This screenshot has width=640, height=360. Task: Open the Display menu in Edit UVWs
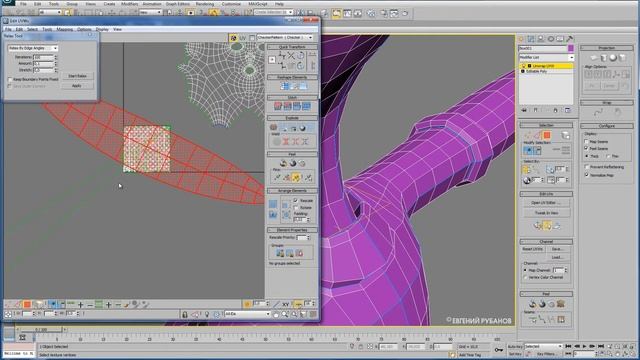[102, 29]
